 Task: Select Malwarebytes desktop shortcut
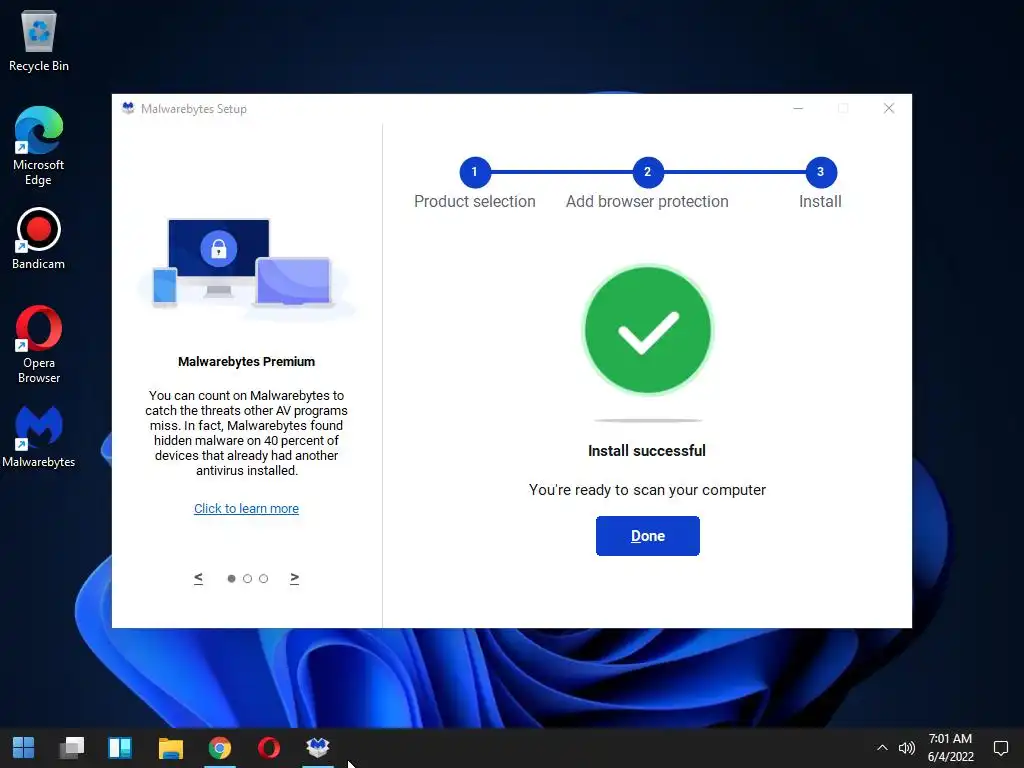pyautogui.click(x=39, y=436)
